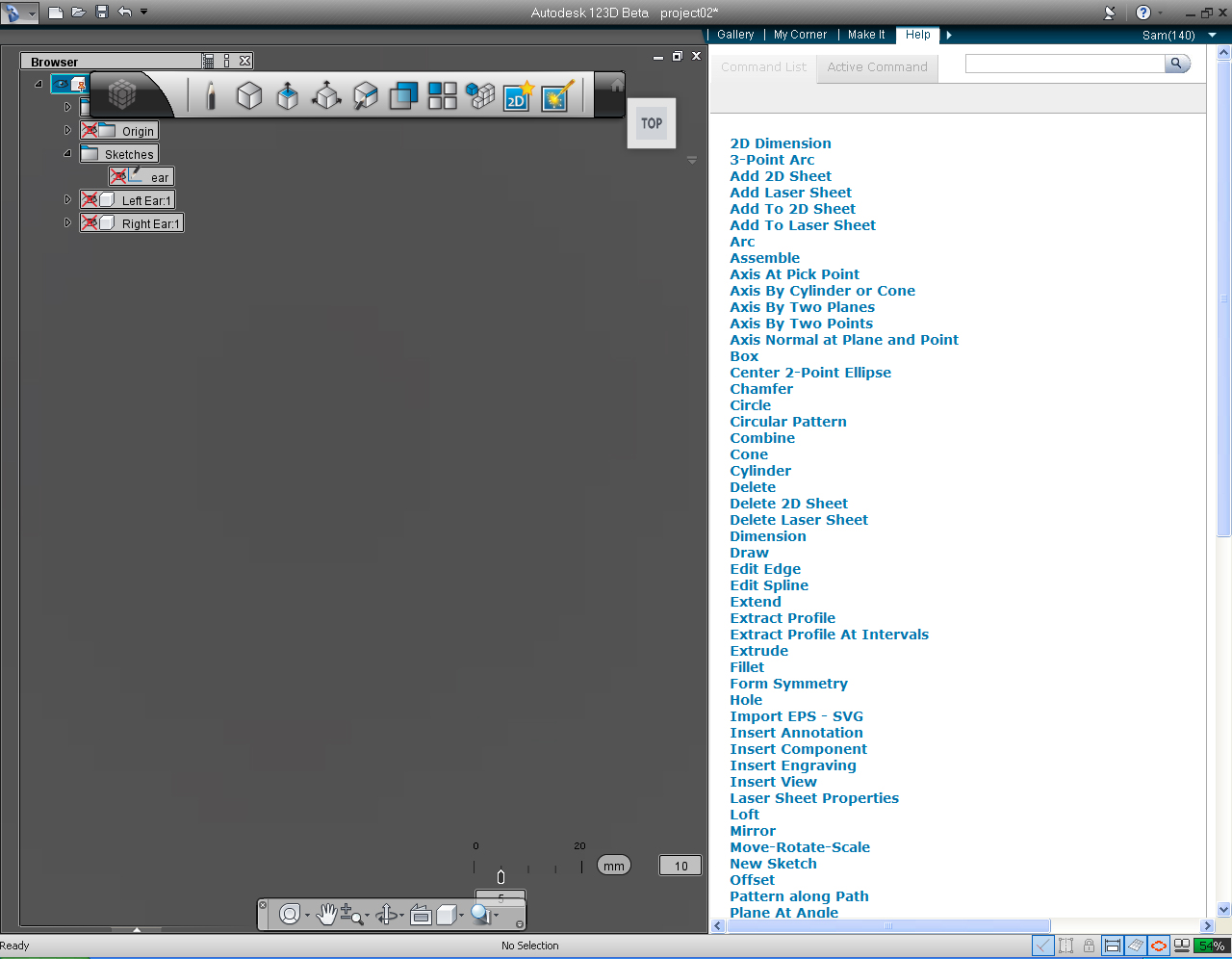1232x959 pixels.
Task: Select the Look At navigation tool
Action: [421, 915]
